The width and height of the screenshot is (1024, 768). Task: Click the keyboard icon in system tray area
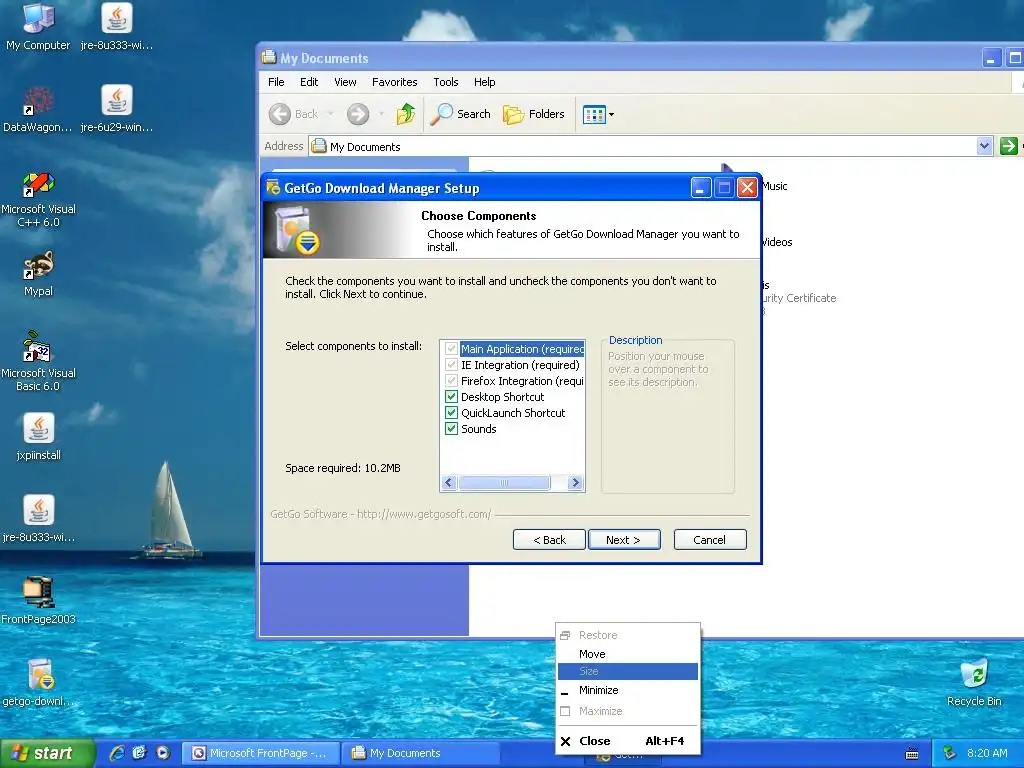(912, 754)
